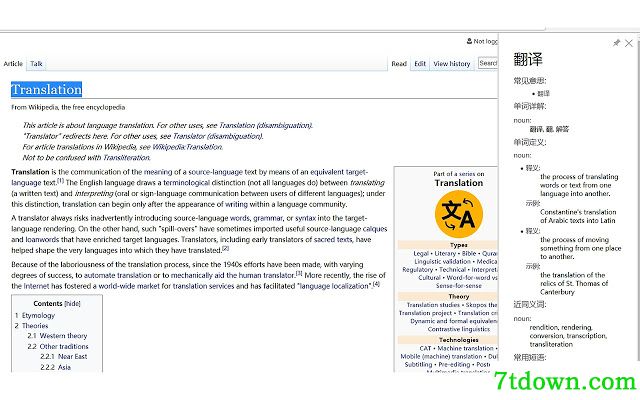Open the Transliteration hatnote link

(x=127, y=158)
